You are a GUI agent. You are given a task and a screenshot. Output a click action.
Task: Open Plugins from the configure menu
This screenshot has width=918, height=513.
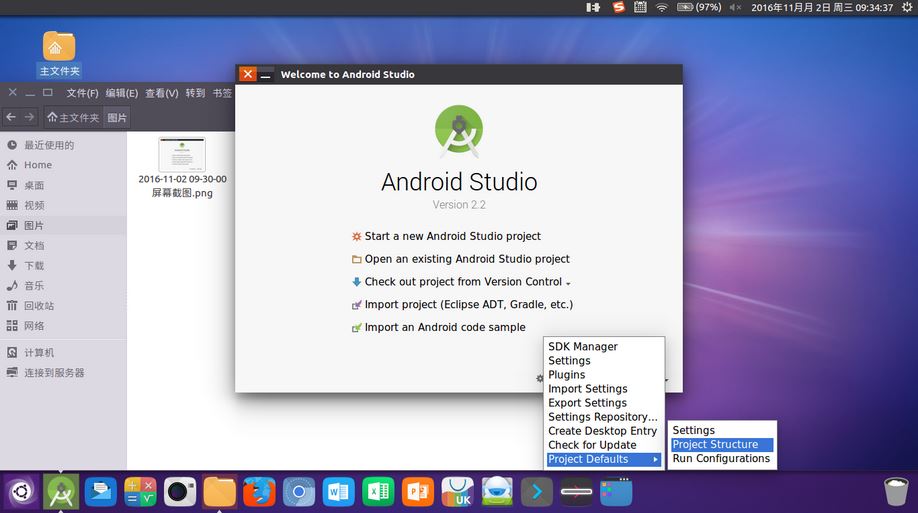(x=604, y=375)
